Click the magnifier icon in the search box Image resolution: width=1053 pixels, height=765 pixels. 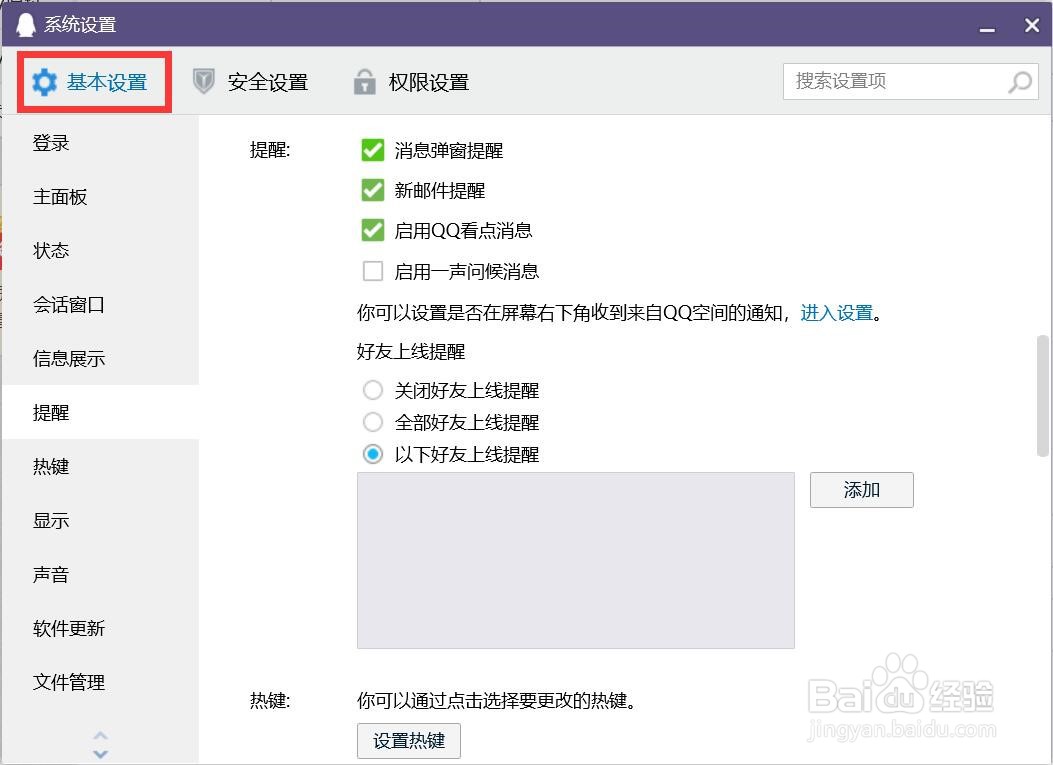[x=1019, y=82]
